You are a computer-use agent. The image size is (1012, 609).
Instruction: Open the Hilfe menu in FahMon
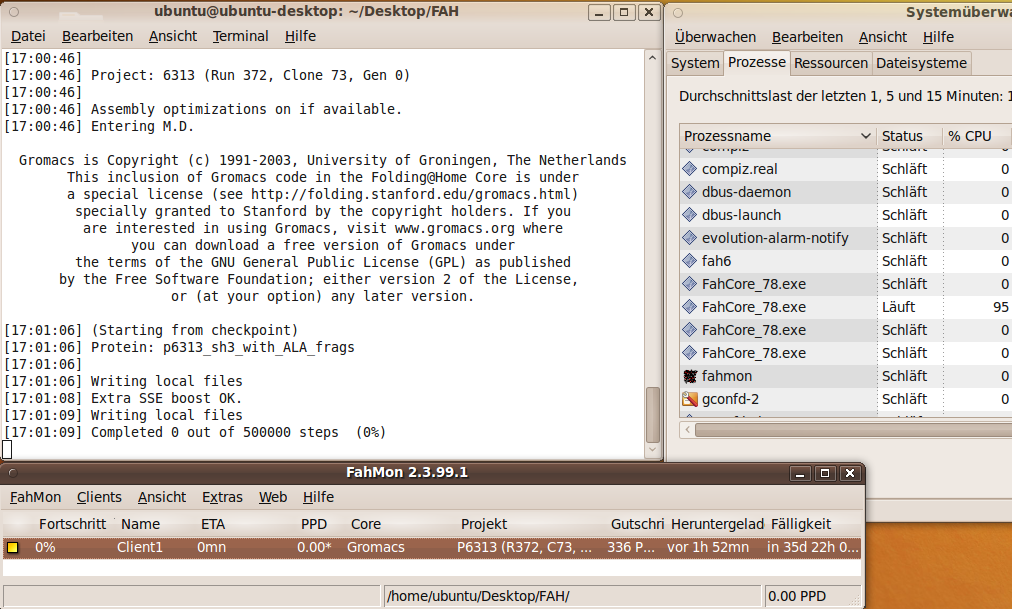pyautogui.click(x=318, y=497)
